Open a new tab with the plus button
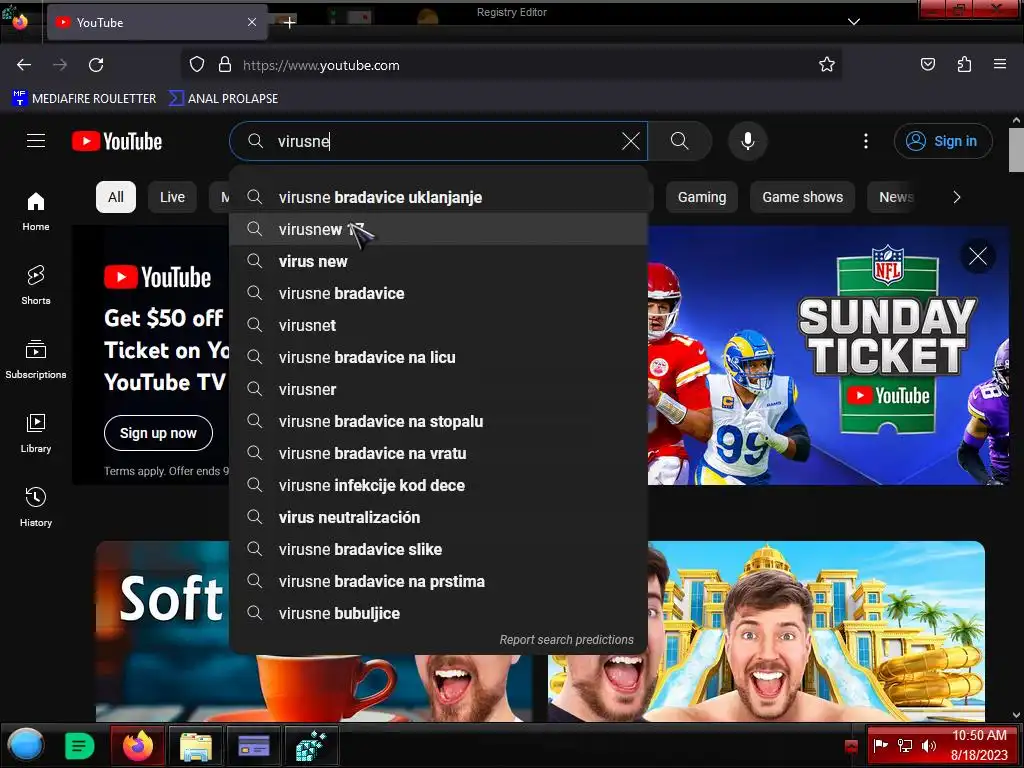Viewport: 1024px width, 768px height. [x=289, y=22]
